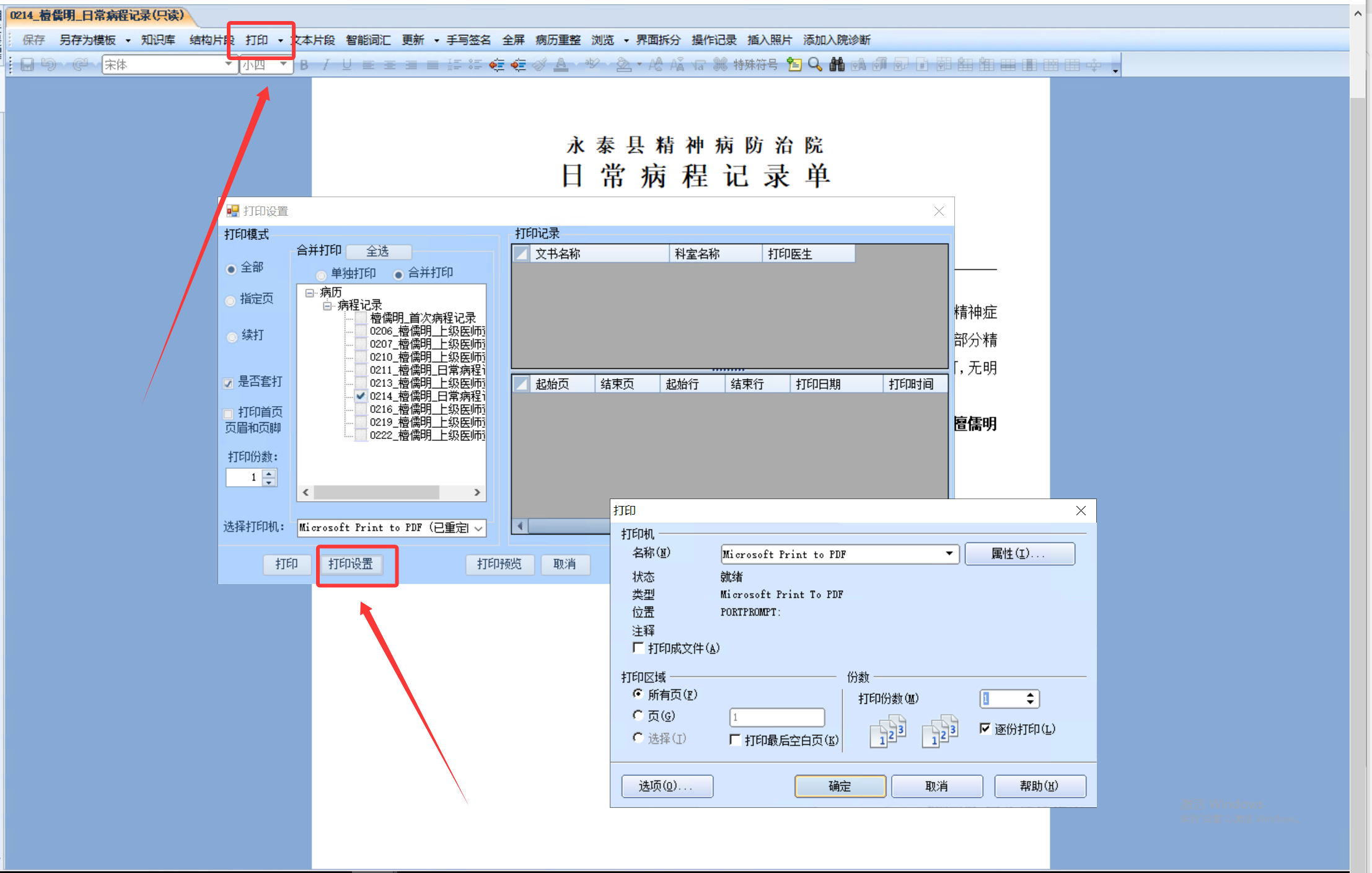Click the 确定 button in print dialog
This screenshot has width=1372, height=873.
click(840, 786)
